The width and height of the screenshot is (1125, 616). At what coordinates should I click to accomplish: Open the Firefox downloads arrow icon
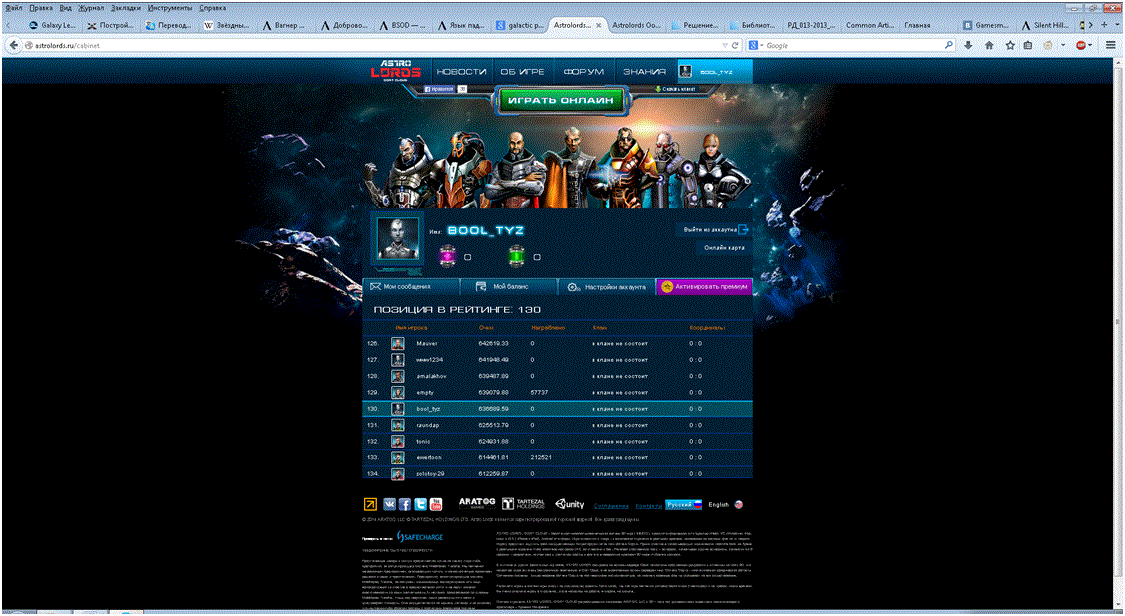[968, 45]
